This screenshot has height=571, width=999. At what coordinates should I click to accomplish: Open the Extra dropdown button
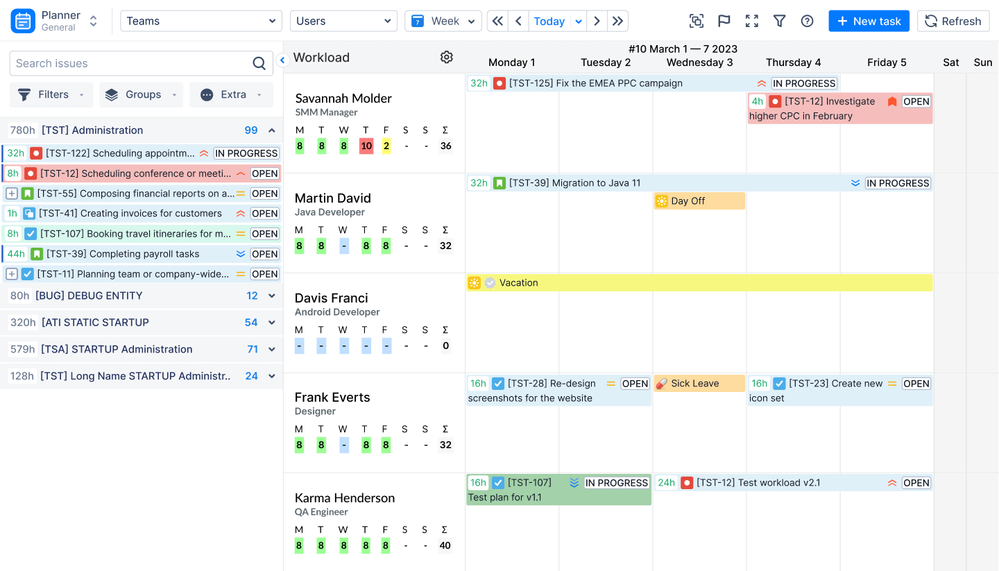pyautogui.click(x=231, y=94)
